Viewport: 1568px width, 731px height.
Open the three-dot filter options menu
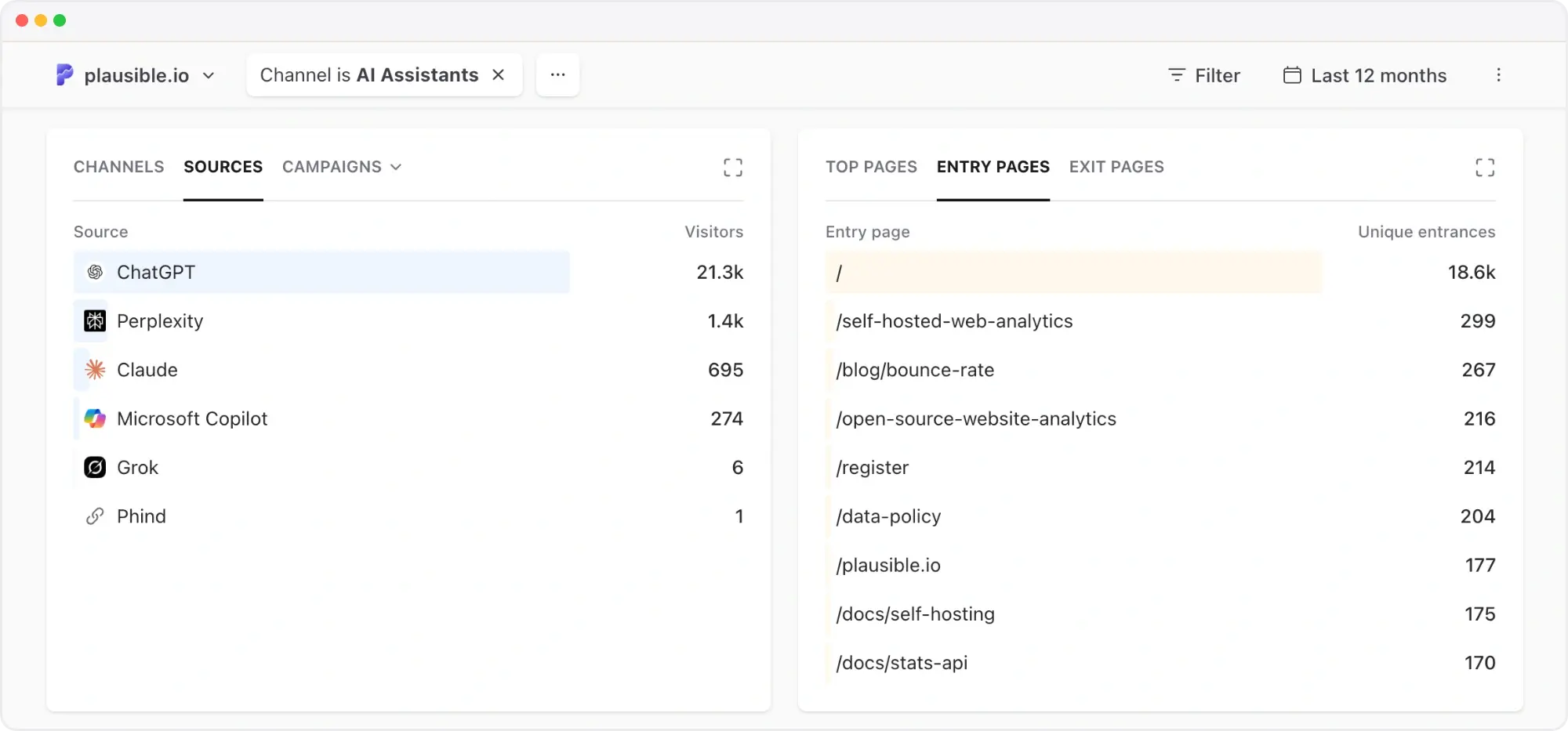557,74
